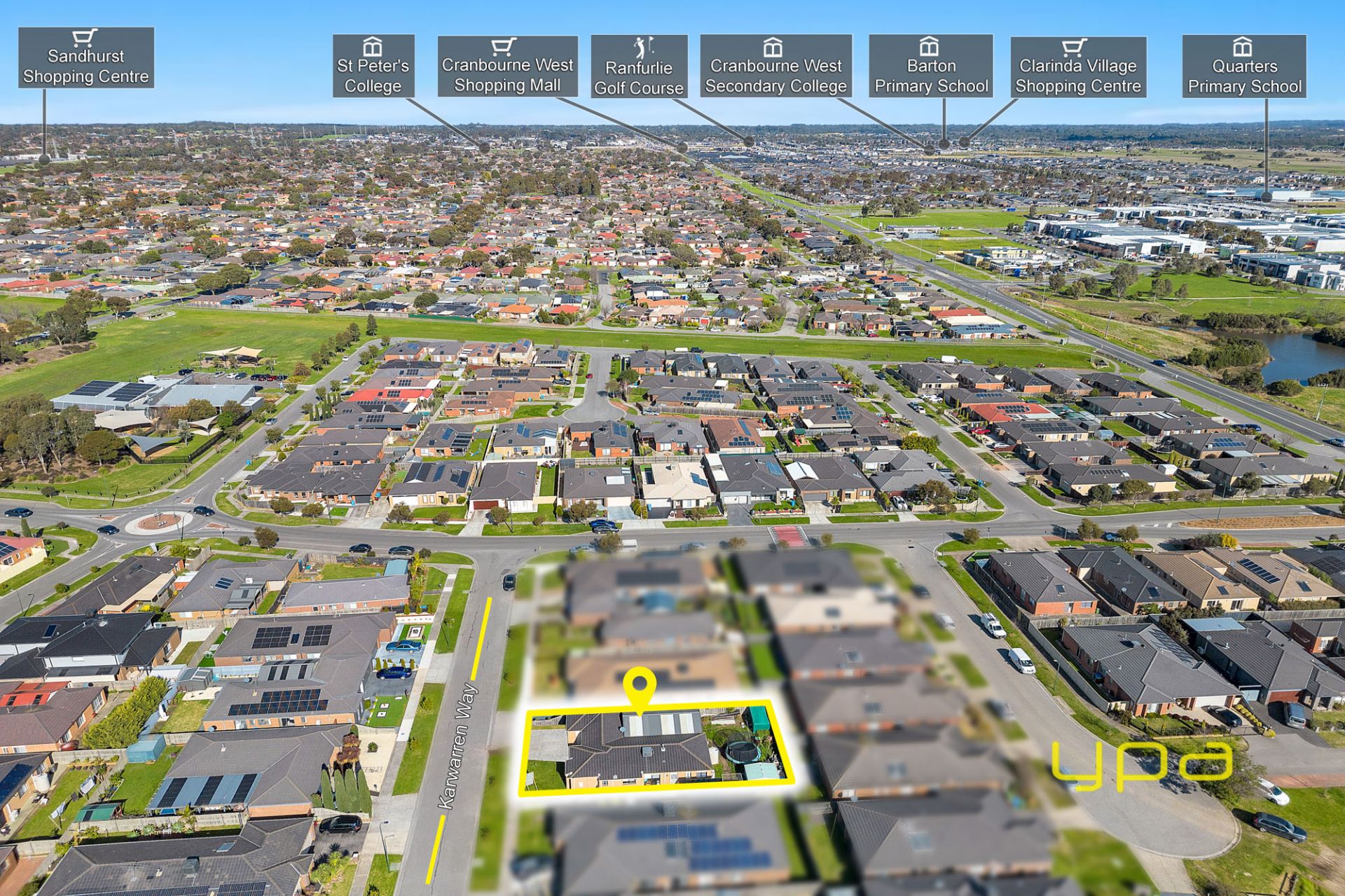Click the building icon above Quarters Primary School
Viewport: 1345px width, 896px height.
click(x=1242, y=48)
